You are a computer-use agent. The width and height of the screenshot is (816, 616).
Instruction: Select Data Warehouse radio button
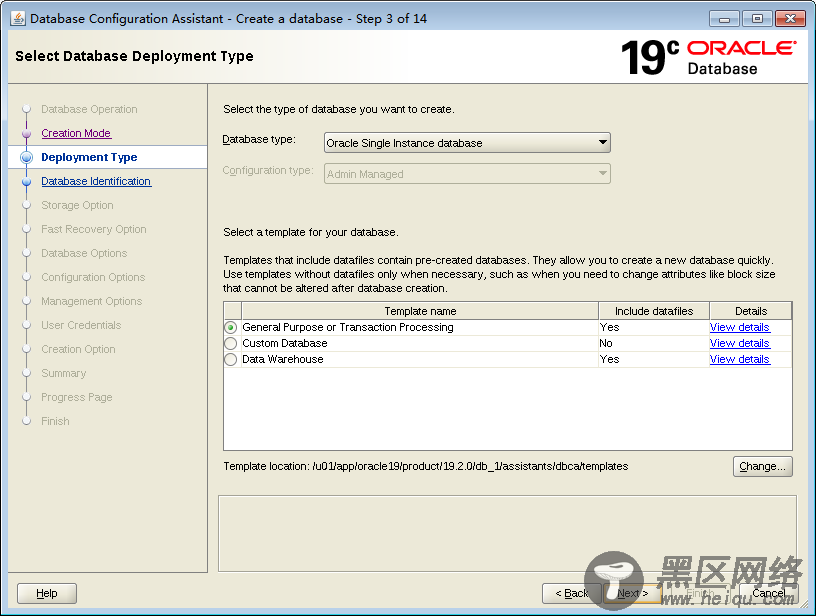click(x=231, y=360)
